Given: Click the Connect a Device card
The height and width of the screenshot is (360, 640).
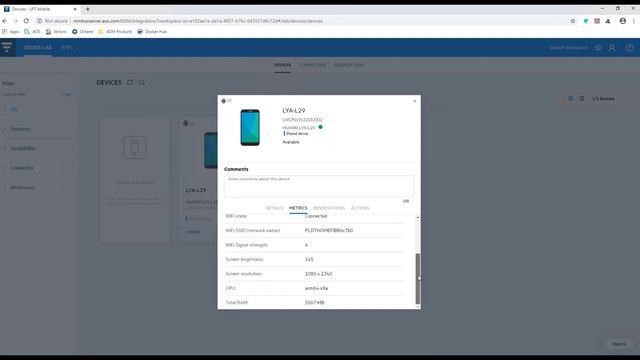Looking at the screenshot, I should pos(135,180).
